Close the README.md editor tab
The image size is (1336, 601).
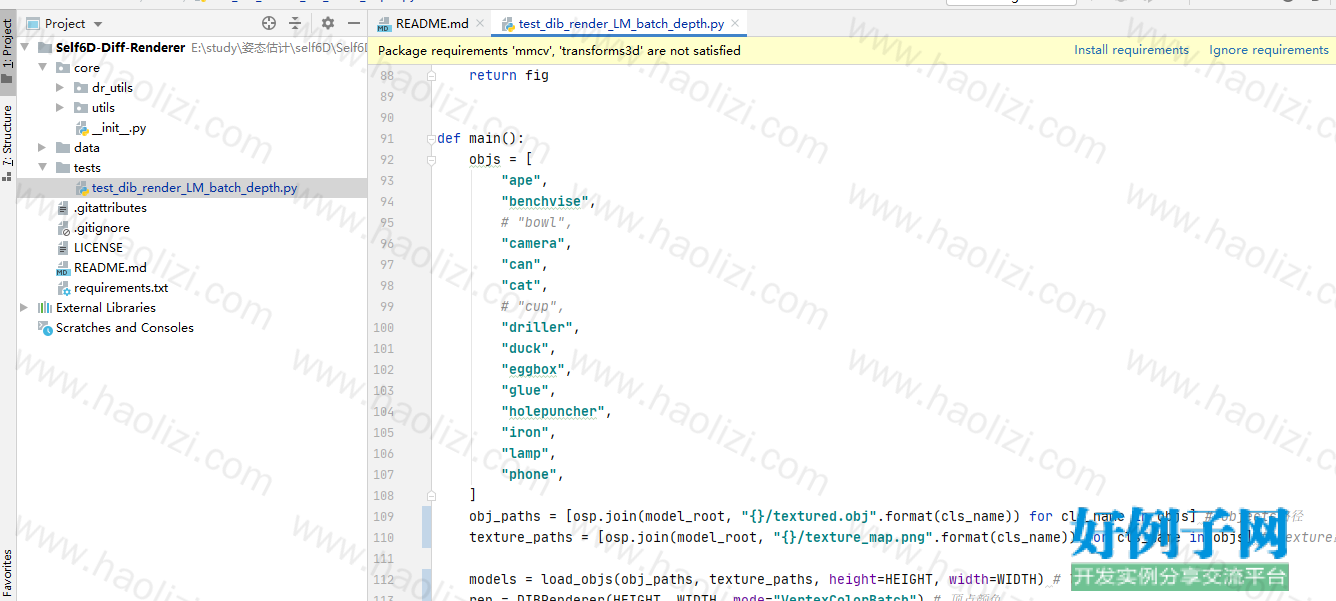[x=481, y=24]
